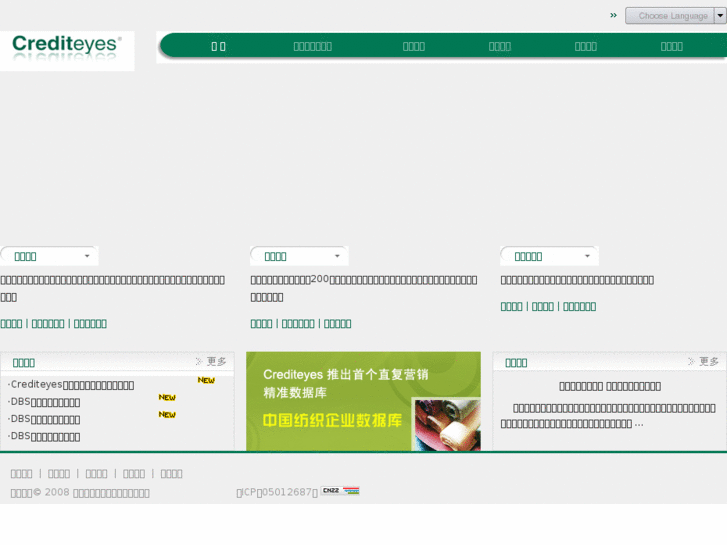Click the NEW badge beside the Crediteyes news item
This screenshot has width=727, height=545.
point(206,380)
